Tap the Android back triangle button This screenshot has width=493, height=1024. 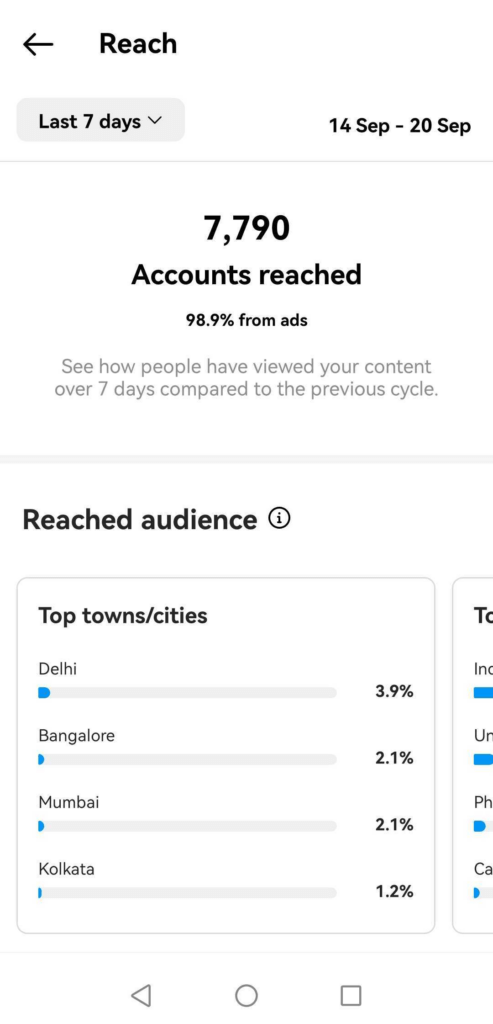[x=141, y=995]
